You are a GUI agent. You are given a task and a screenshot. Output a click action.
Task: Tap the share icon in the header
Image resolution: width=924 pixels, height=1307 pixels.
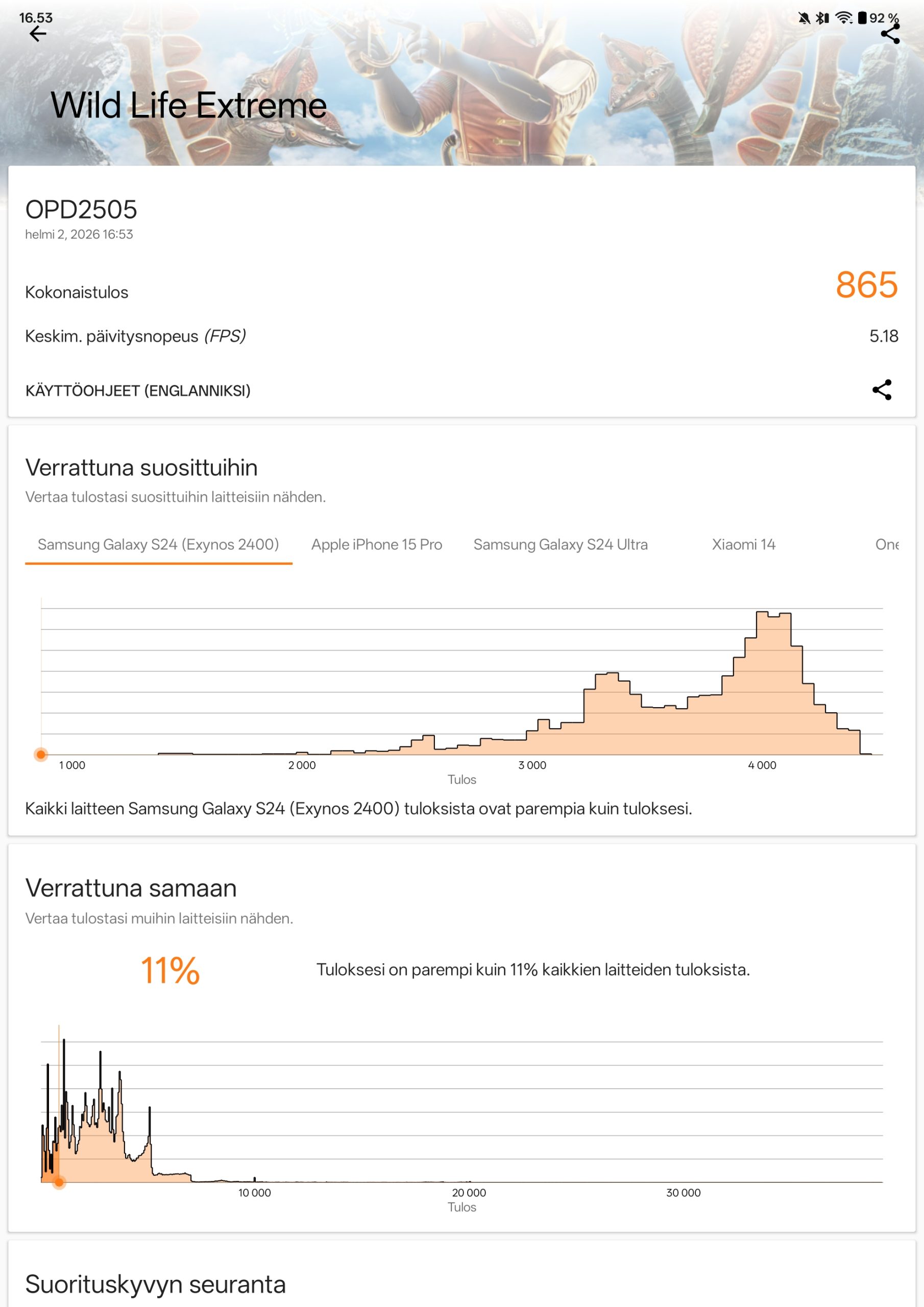tap(890, 34)
